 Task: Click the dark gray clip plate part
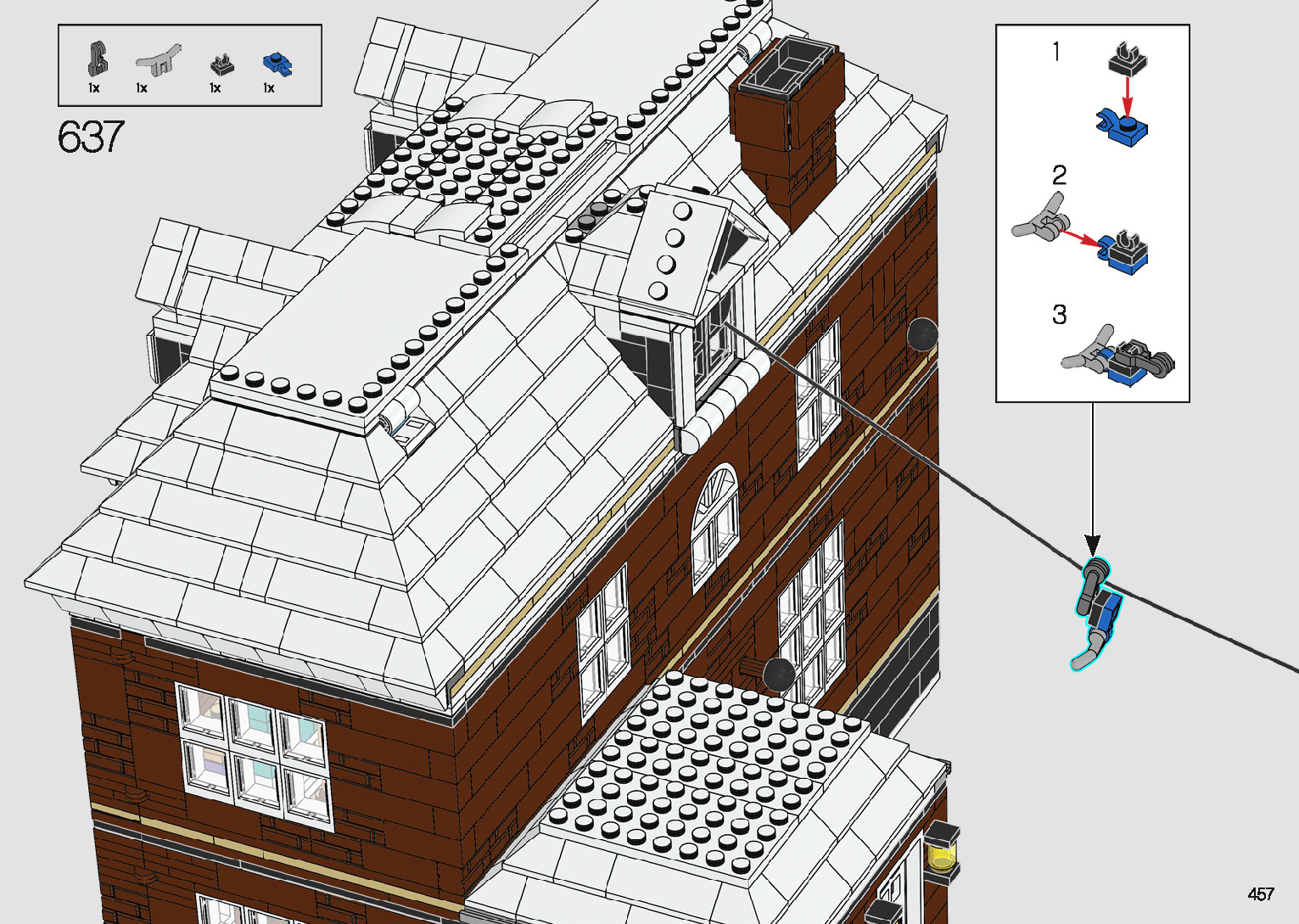pos(221,64)
